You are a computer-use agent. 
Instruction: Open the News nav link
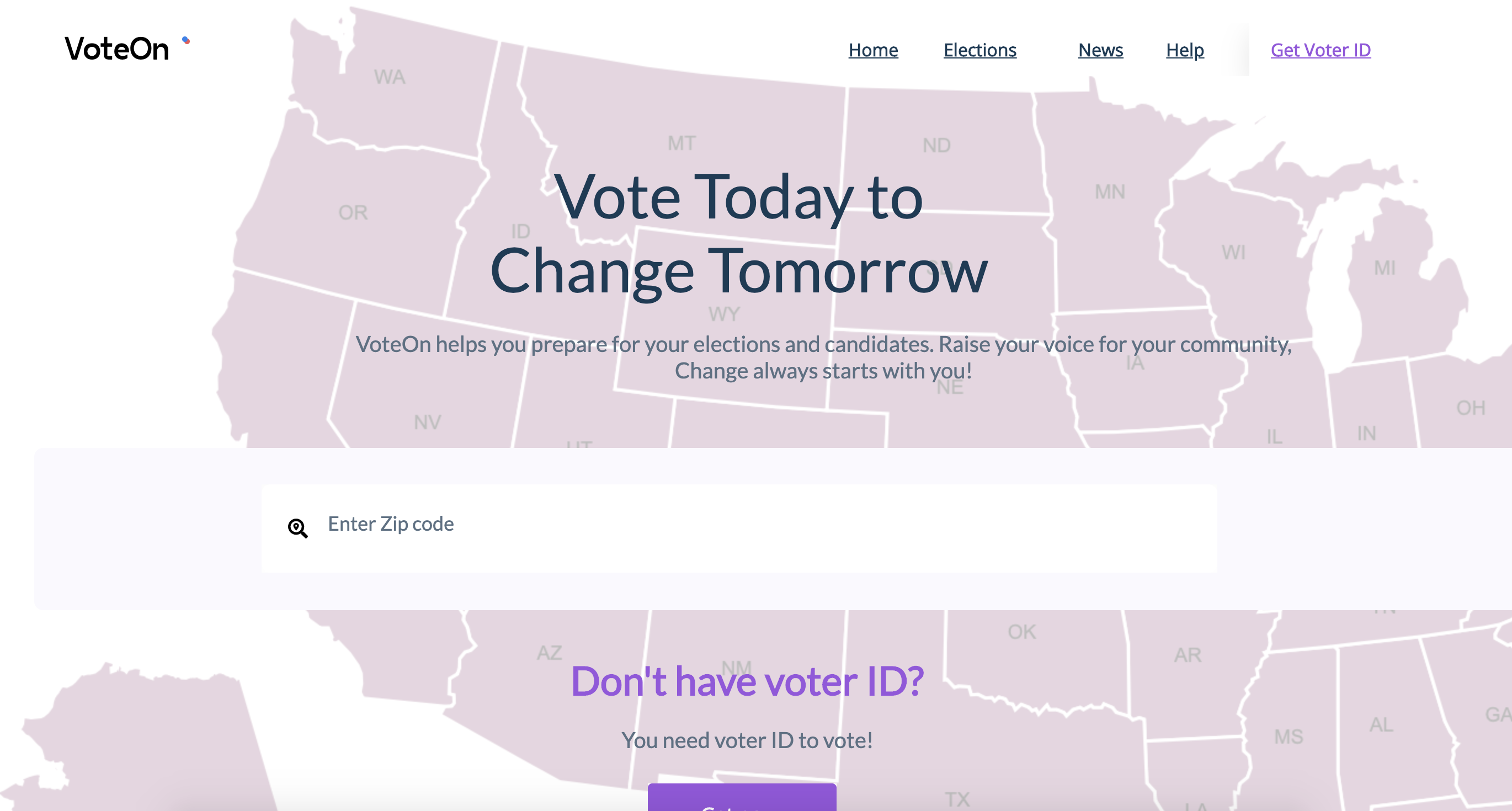point(1100,50)
